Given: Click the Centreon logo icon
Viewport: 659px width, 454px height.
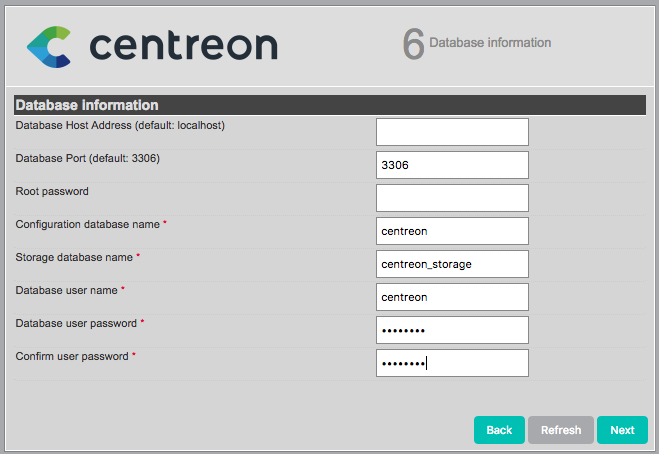Looking at the screenshot, I should coord(49,45).
